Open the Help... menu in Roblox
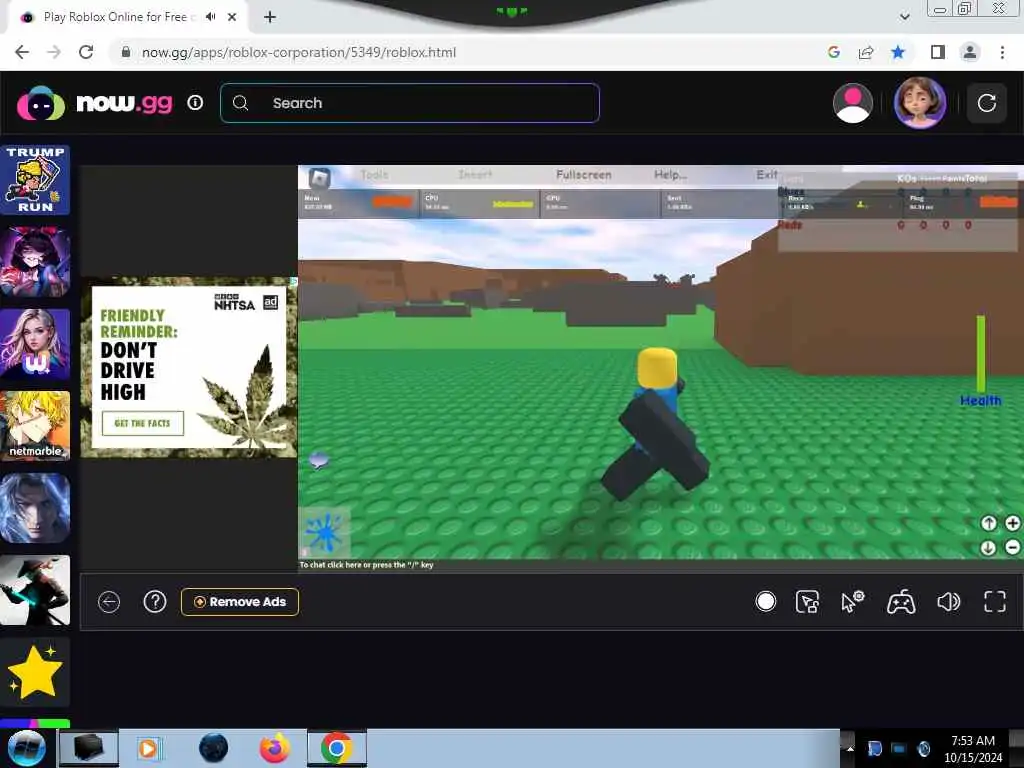The width and height of the screenshot is (1024, 768). click(x=670, y=174)
